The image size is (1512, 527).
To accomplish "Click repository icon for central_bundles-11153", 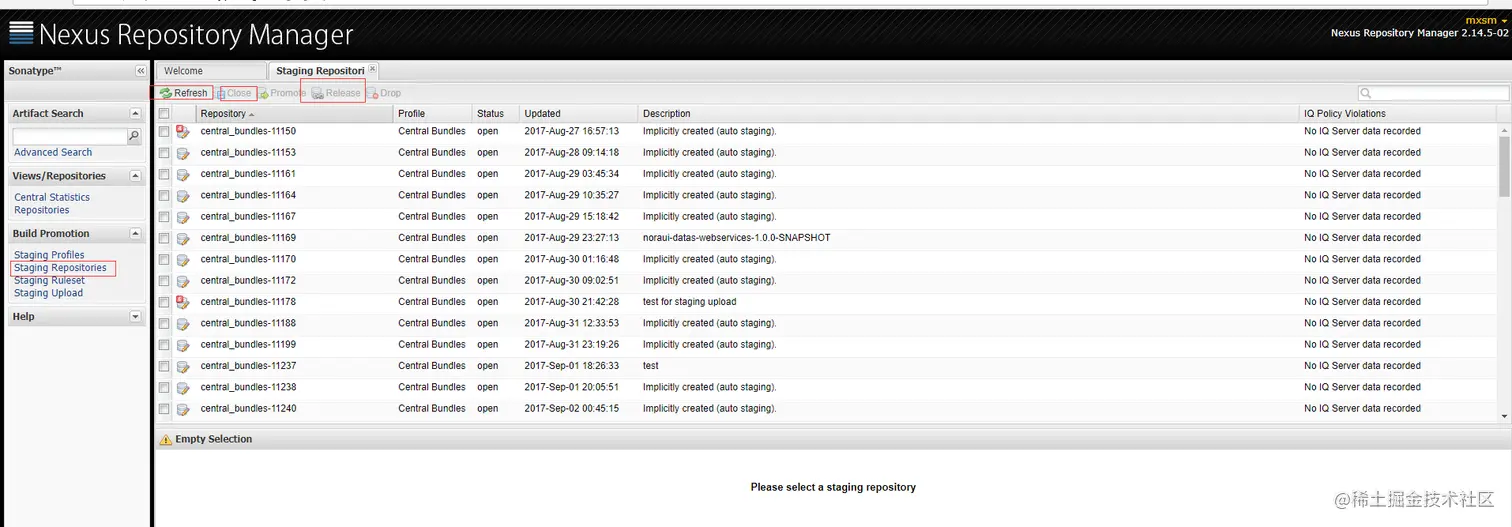I will click(183, 153).
